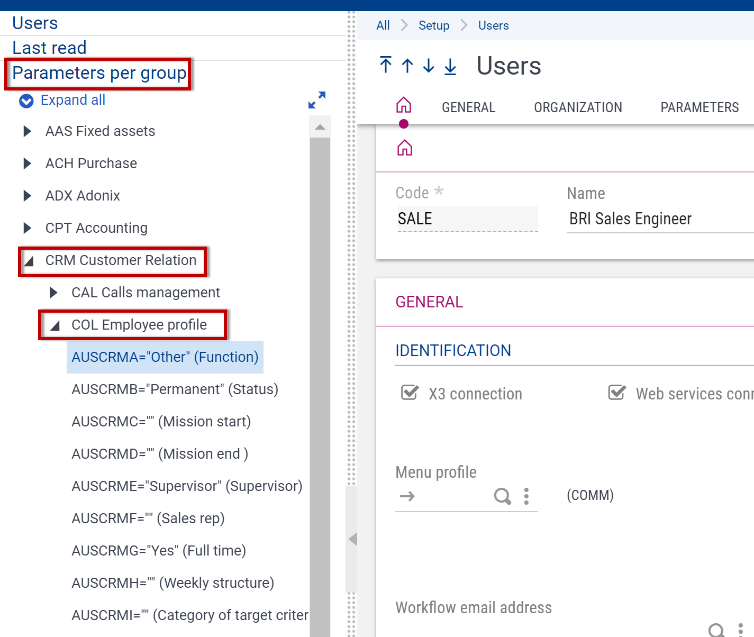Click the next record down arrow

428,66
